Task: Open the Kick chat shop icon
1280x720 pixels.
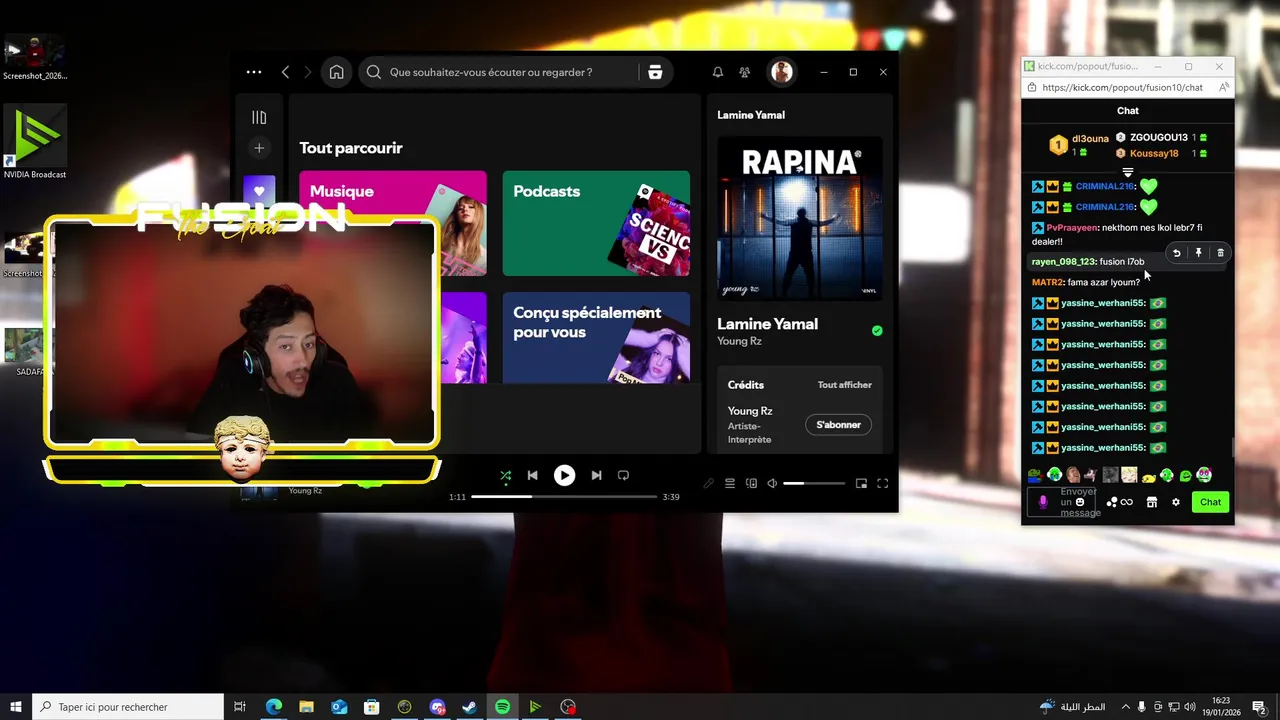Action: (x=1152, y=502)
